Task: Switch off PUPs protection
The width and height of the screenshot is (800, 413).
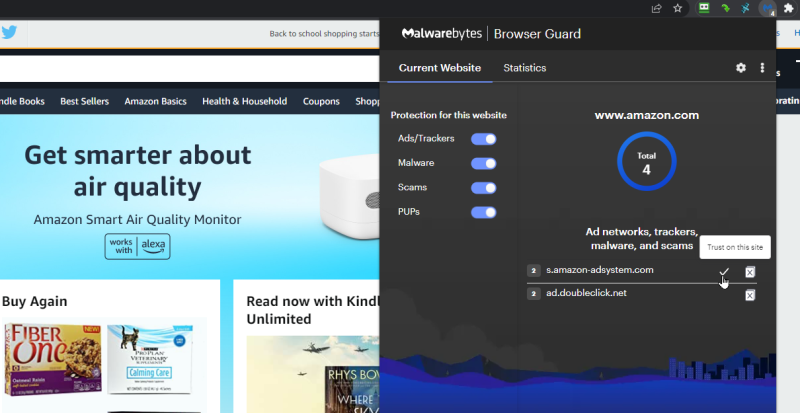Action: (484, 212)
